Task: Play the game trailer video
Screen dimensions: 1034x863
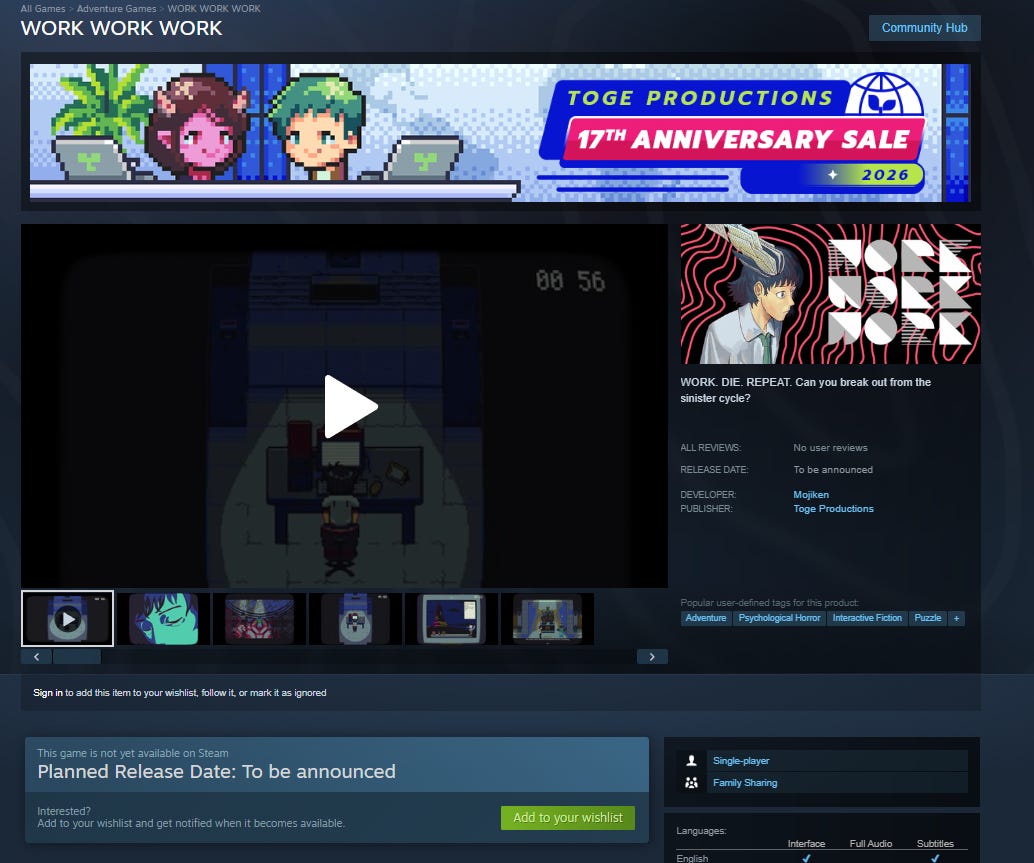Action: click(x=351, y=406)
